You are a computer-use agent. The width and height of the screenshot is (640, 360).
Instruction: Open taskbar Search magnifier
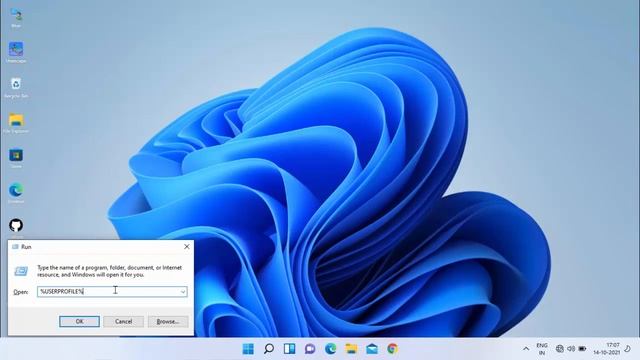tap(269, 349)
